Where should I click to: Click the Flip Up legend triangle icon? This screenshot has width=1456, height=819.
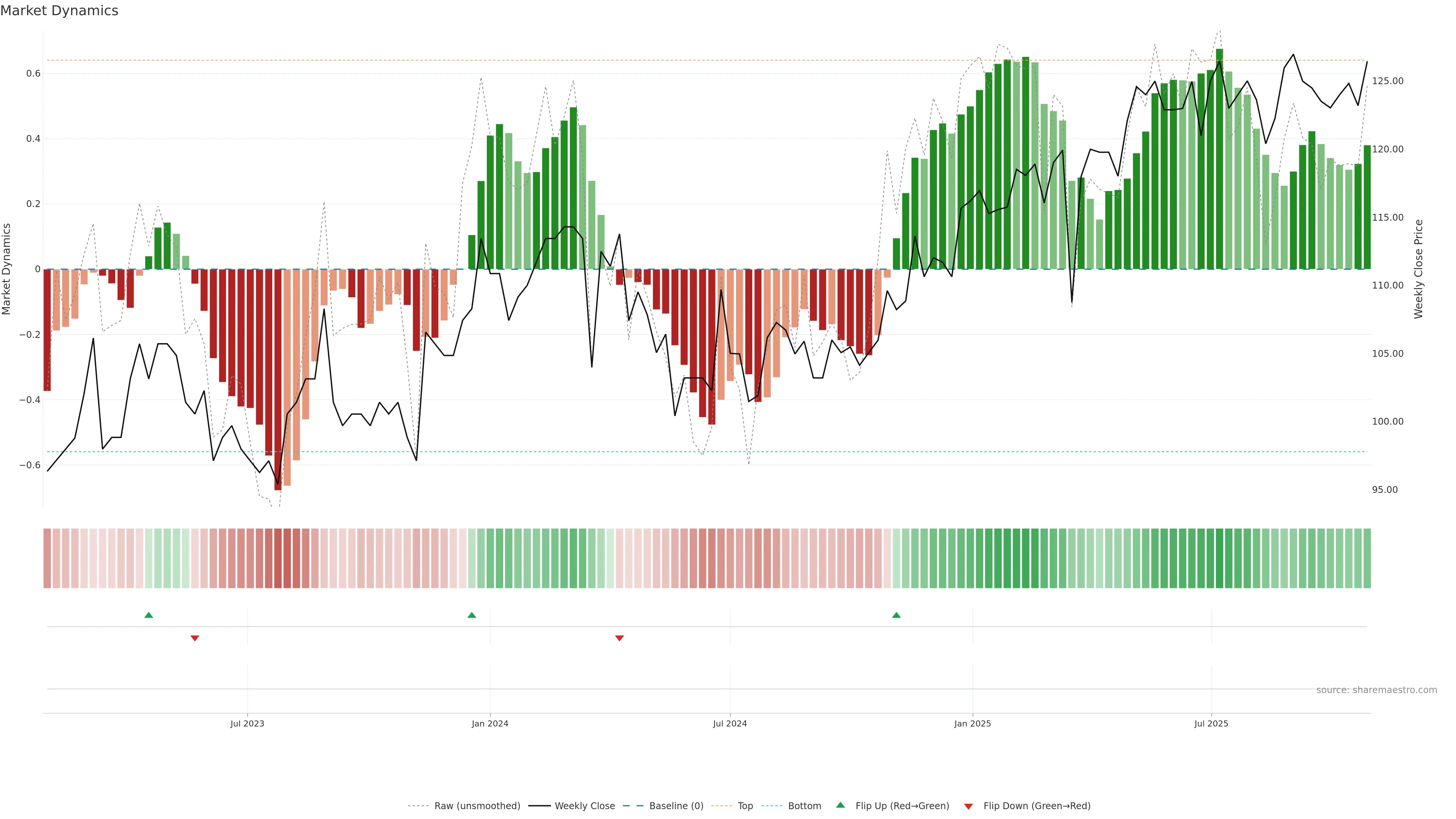click(840, 805)
